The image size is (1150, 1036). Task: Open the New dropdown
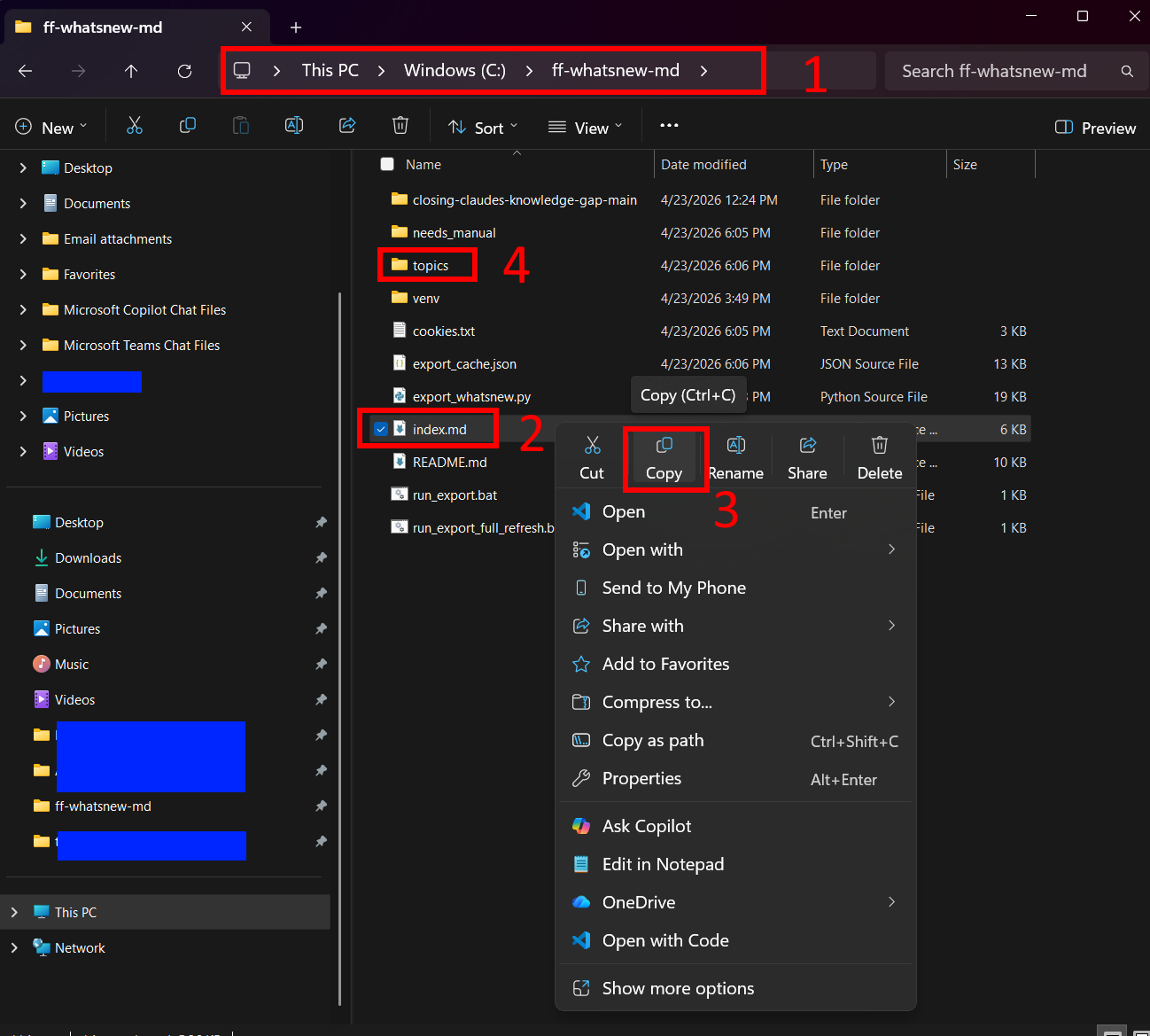[51, 128]
